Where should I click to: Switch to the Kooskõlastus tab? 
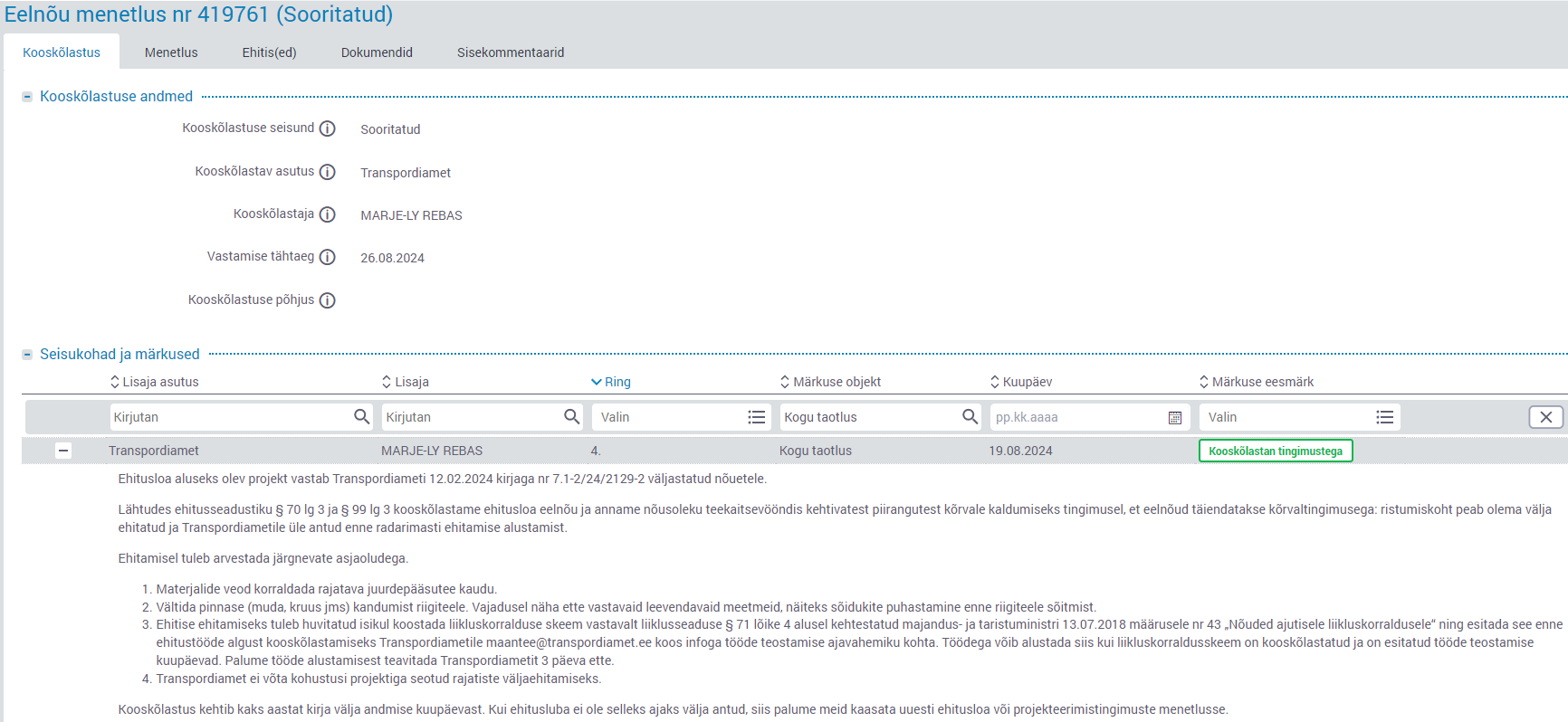pyautogui.click(x=62, y=52)
